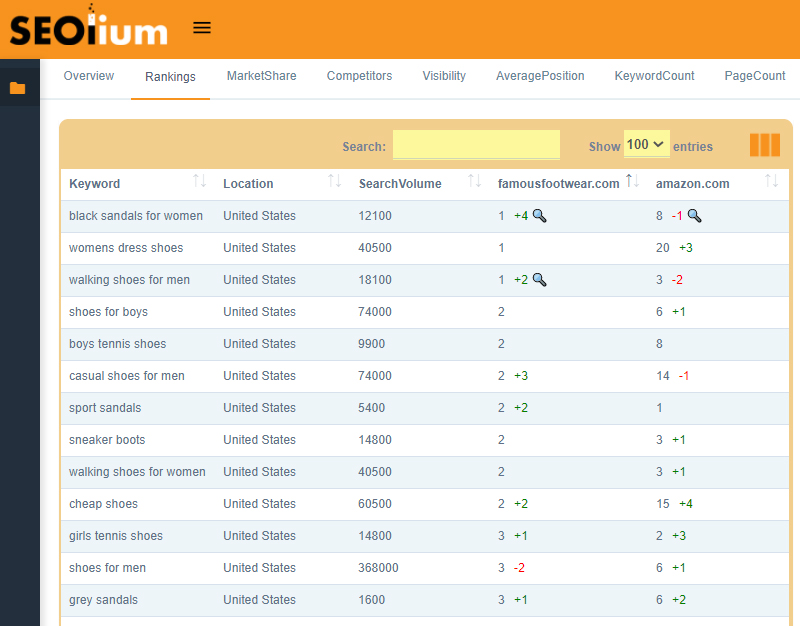Click search volume 12100
Screen dimensions: 800x626
pyautogui.click(x=375, y=216)
